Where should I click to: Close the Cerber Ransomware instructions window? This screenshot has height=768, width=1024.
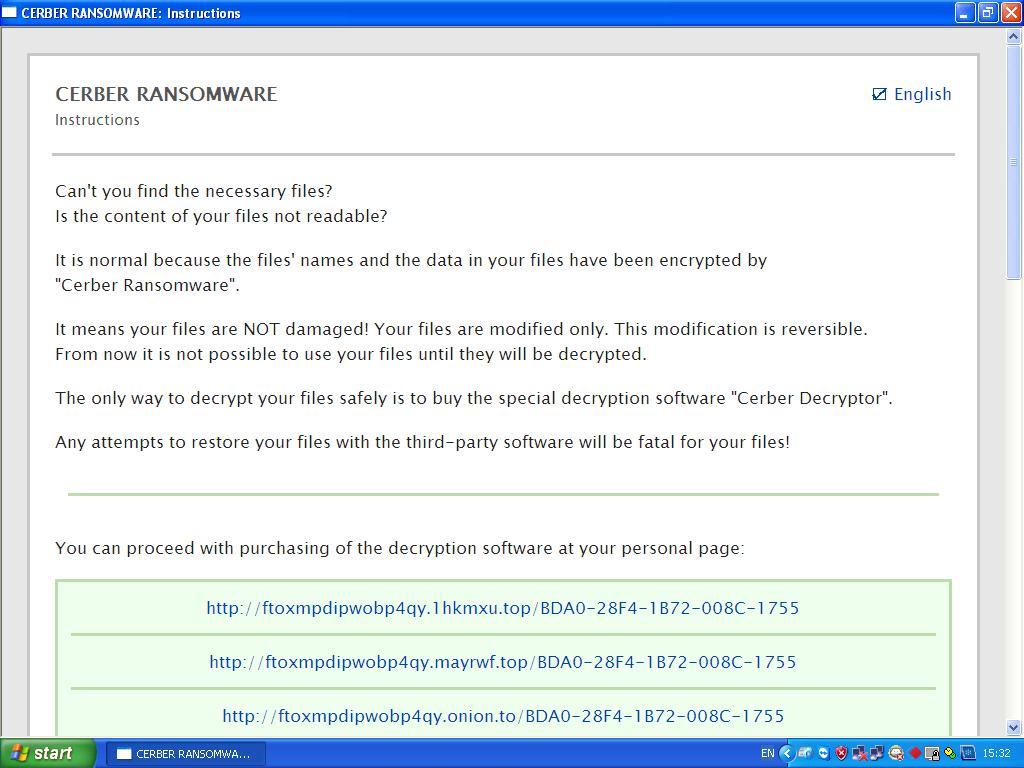[x=1011, y=12]
